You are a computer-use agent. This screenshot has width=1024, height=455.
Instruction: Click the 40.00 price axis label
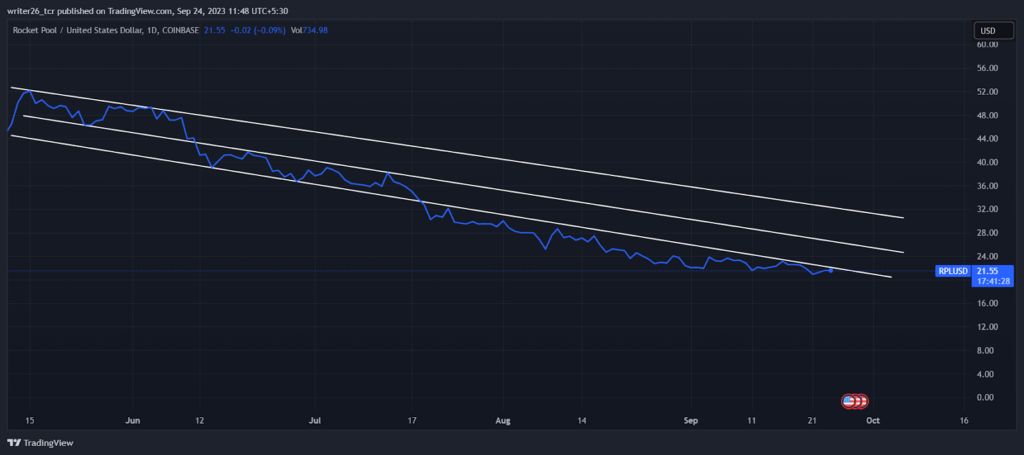(x=988, y=162)
